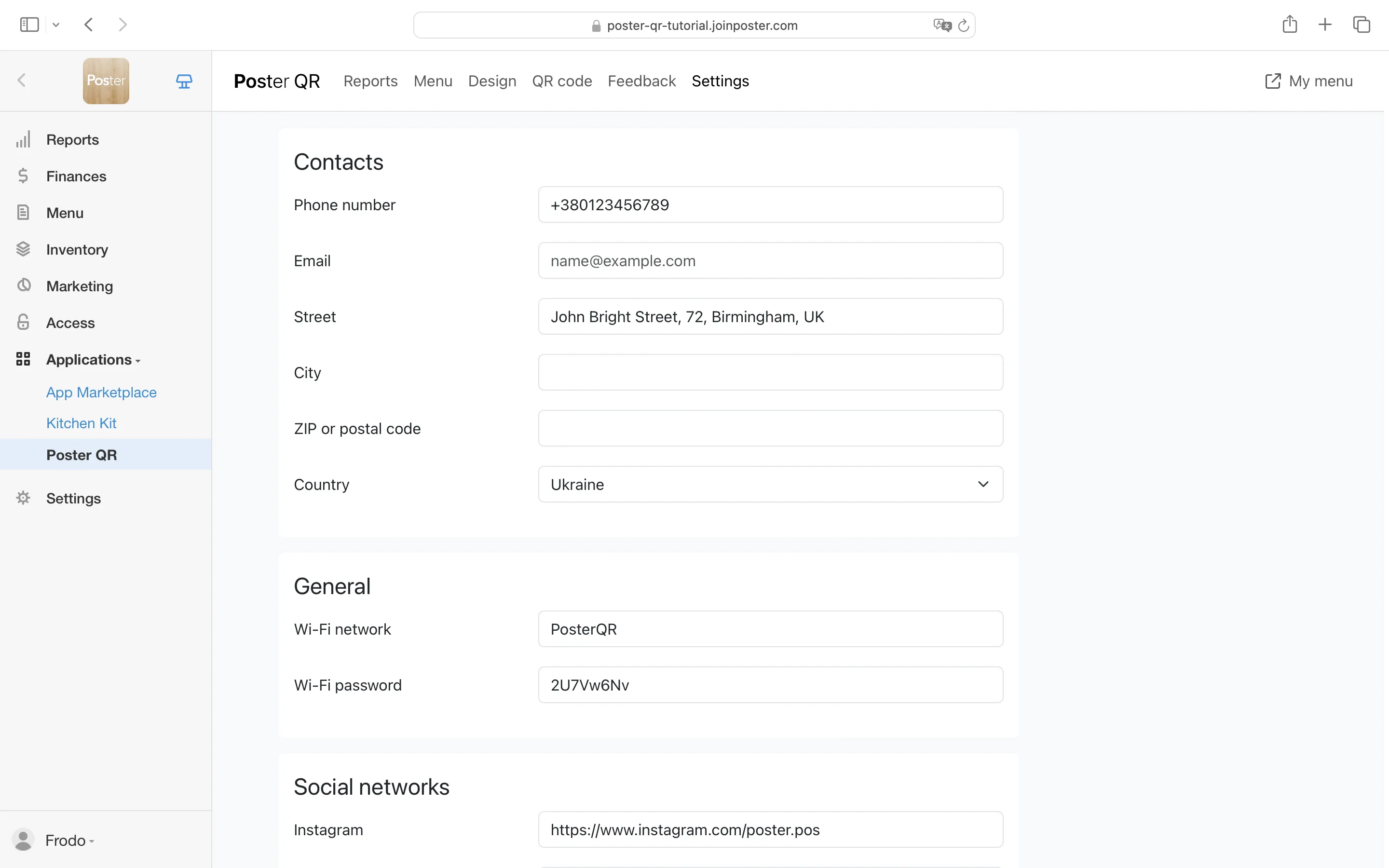Click the browser Share icon

pyautogui.click(x=1290, y=24)
